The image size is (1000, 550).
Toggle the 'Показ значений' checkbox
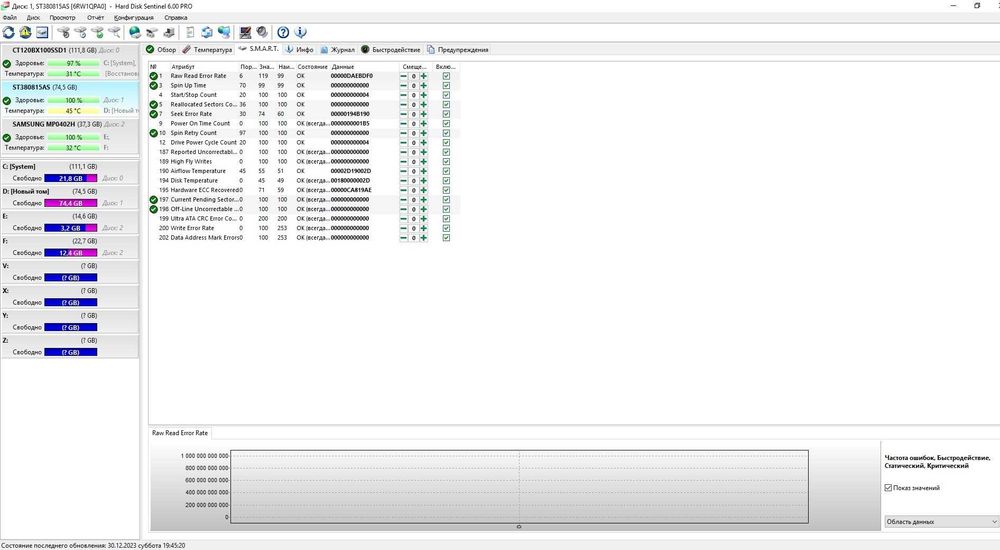(x=888, y=487)
